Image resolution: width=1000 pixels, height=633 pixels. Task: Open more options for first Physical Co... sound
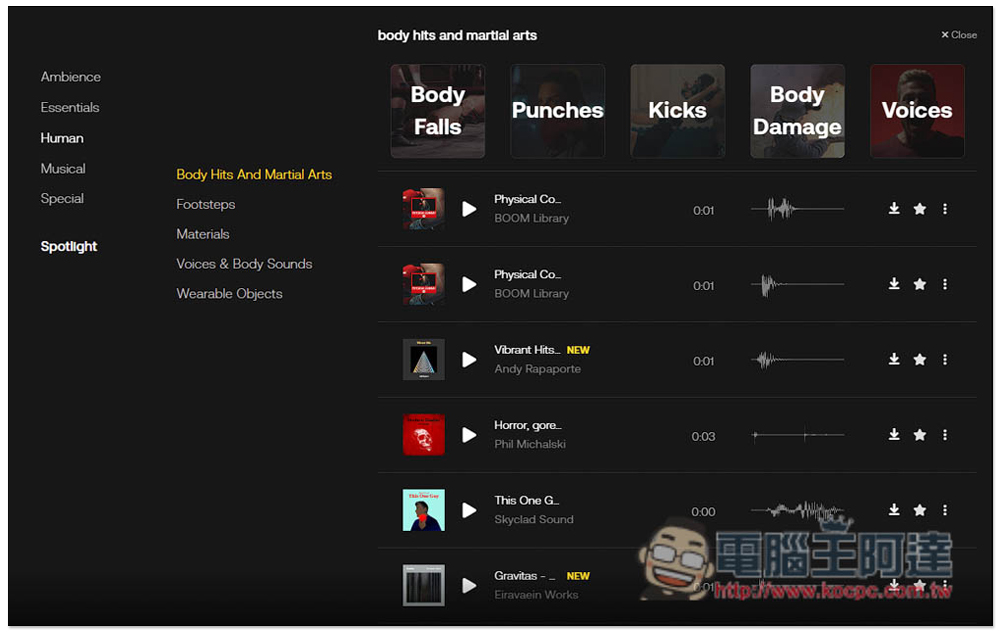tap(945, 209)
